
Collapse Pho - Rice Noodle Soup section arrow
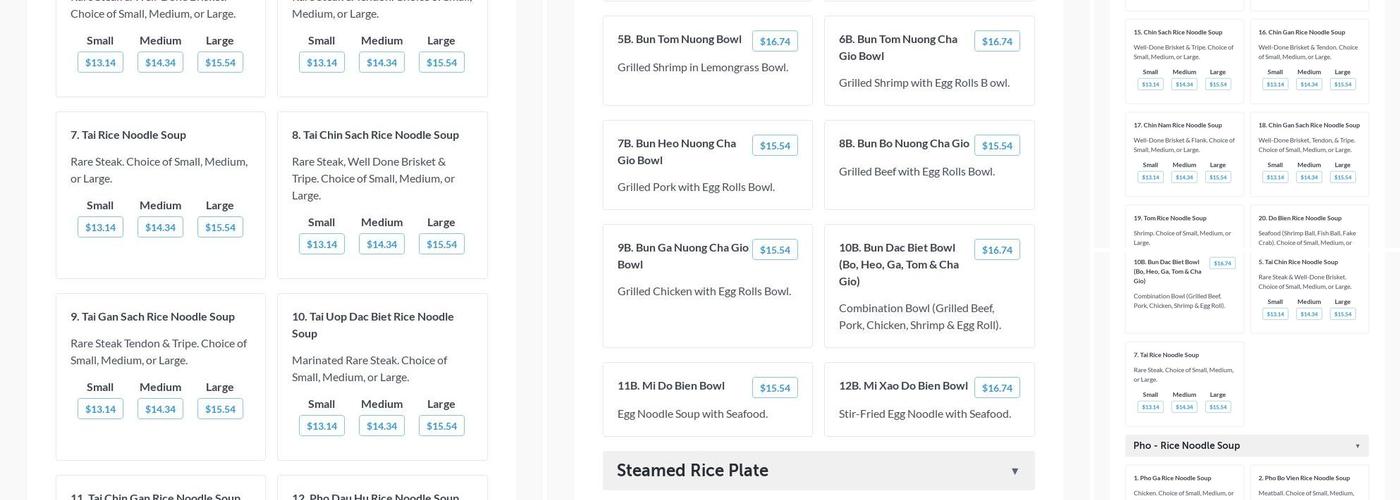pos(1357,446)
